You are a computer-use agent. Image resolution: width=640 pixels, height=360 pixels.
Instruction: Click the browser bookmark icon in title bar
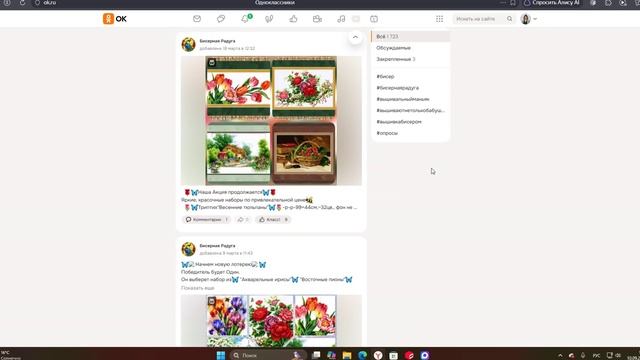513,3
